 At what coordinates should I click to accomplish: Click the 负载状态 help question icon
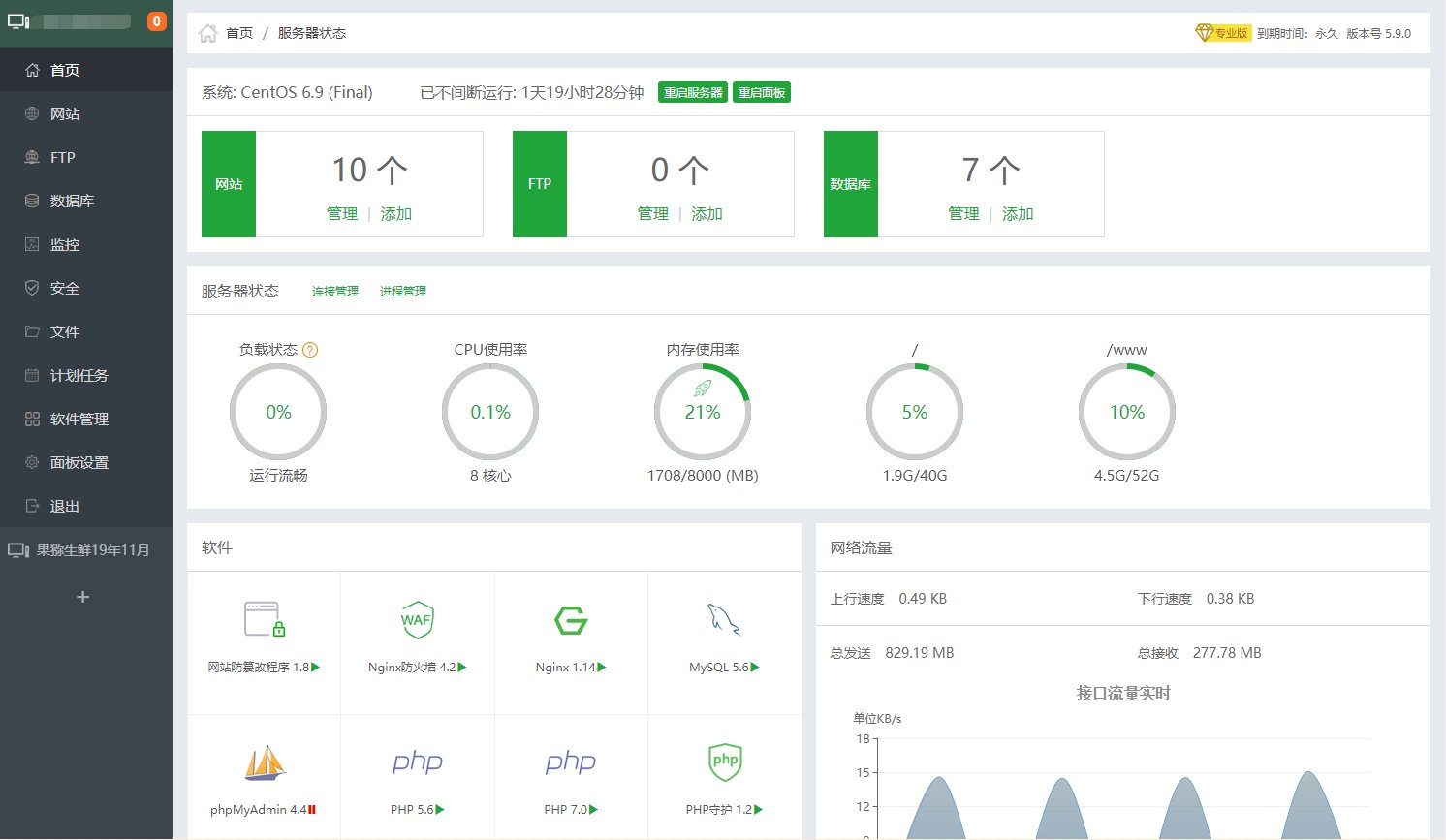pyautogui.click(x=310, y=350)
